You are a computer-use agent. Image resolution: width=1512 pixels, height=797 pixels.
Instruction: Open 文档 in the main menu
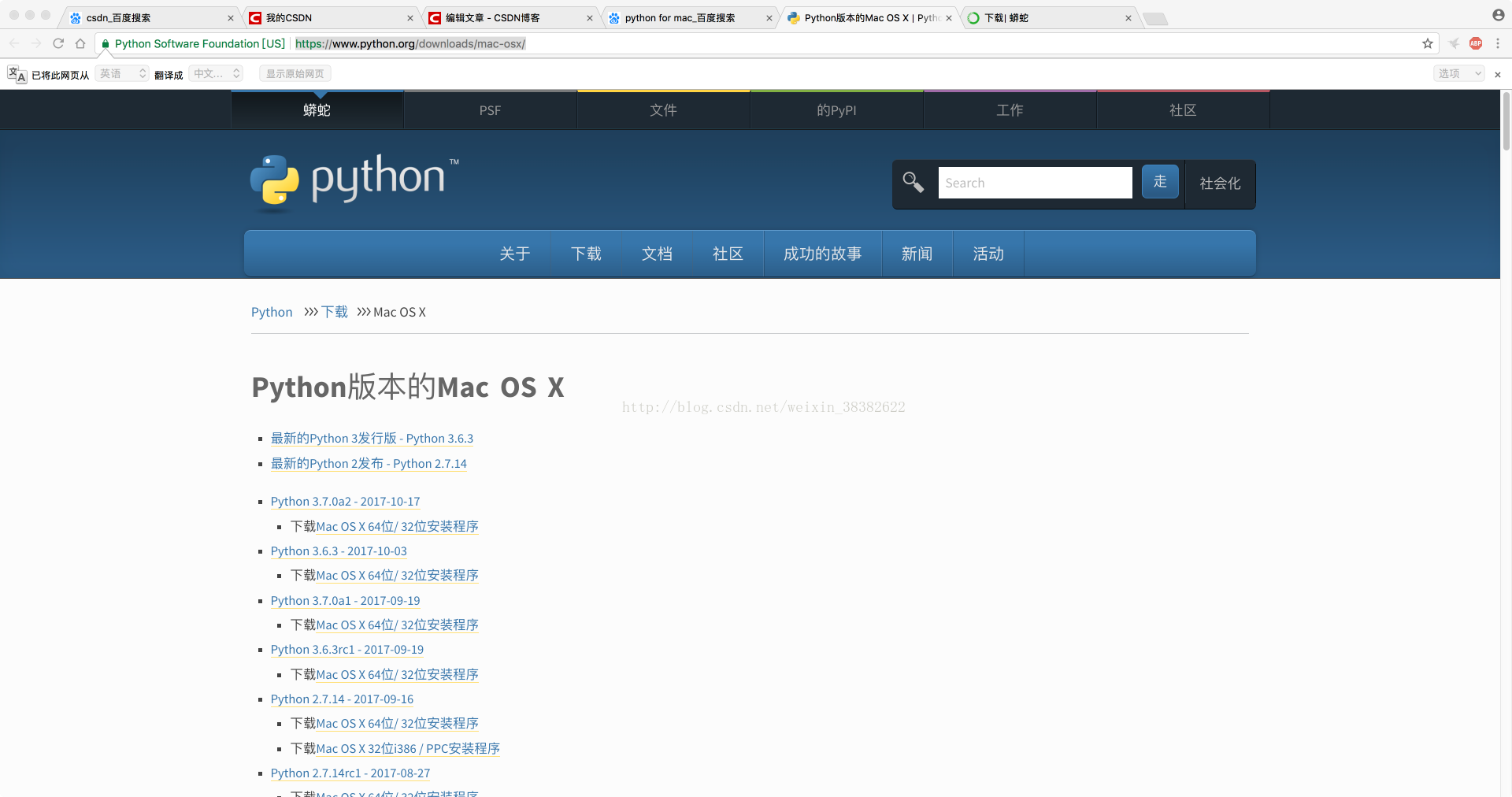(x=657, y=254)
